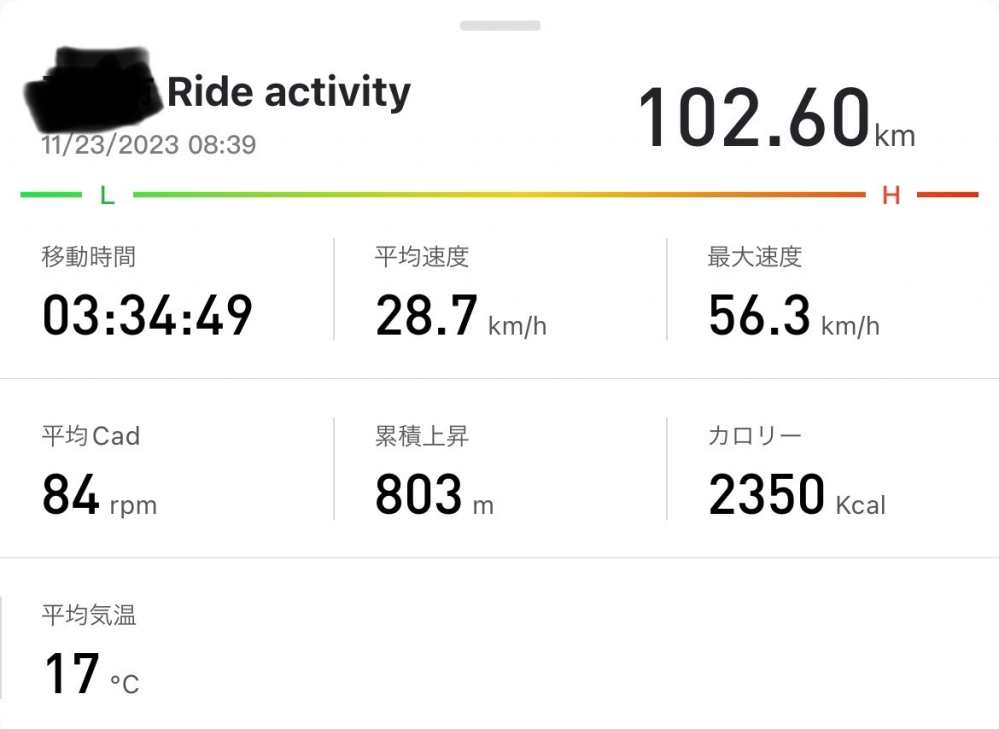Select the Ride activity title
Screen dimensions: 999x729
coord(288,93)
